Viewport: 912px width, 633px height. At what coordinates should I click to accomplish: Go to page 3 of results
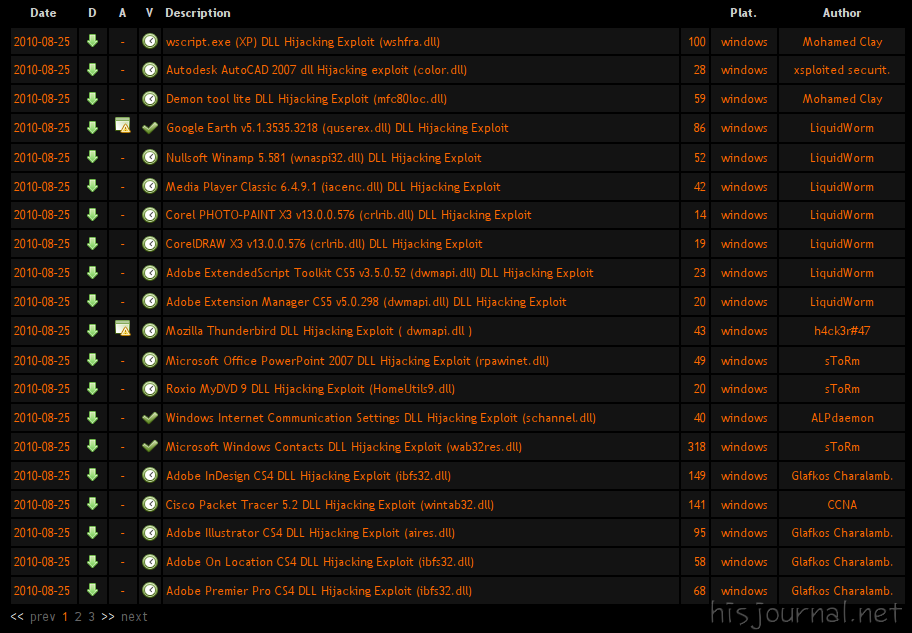click(x=91, y=617)
